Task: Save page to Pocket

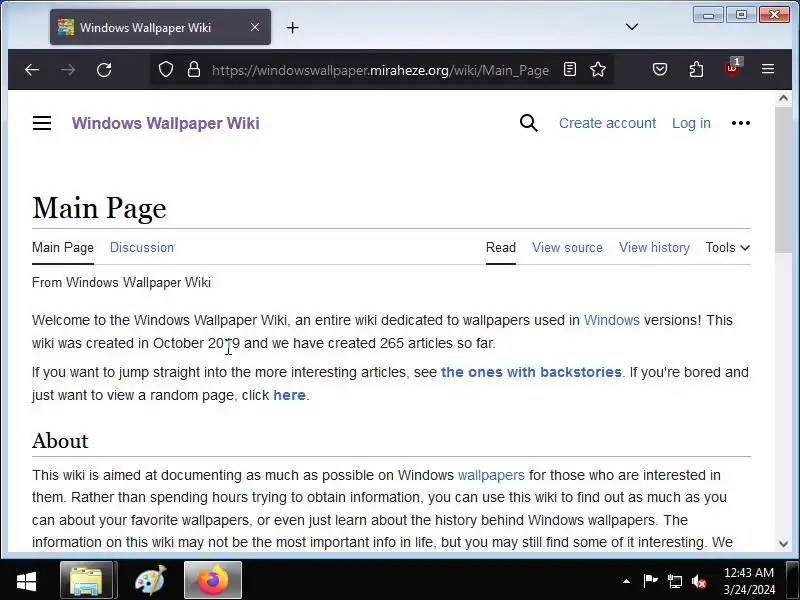Action: coord(660,69)
